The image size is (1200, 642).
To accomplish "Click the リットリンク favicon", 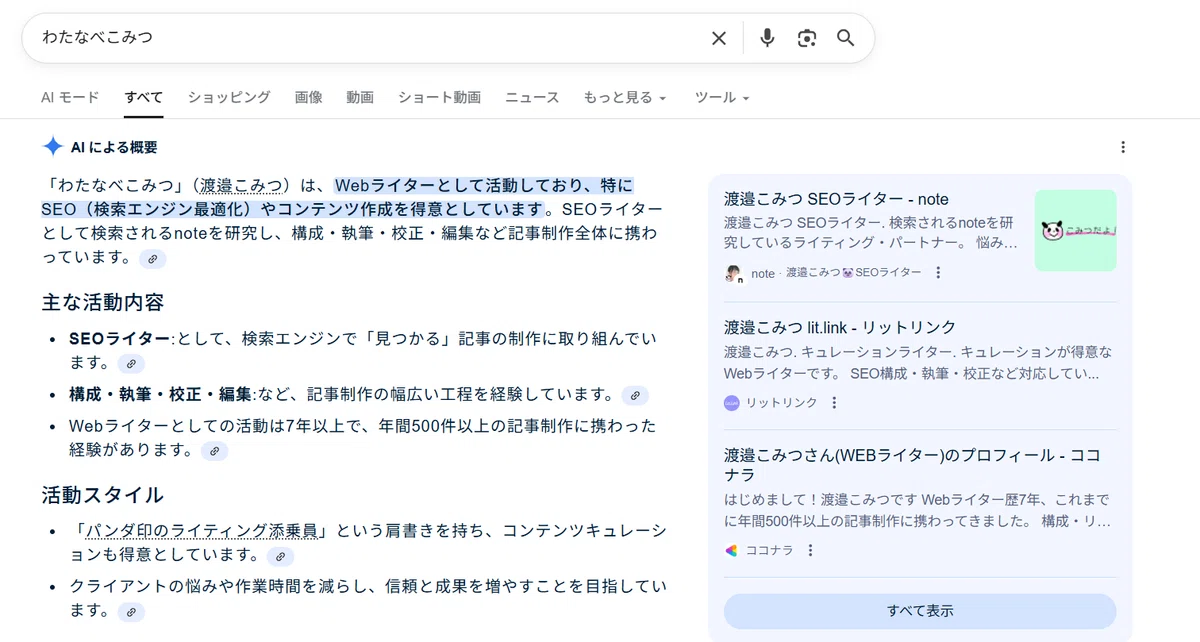I will tap(732, 403).
